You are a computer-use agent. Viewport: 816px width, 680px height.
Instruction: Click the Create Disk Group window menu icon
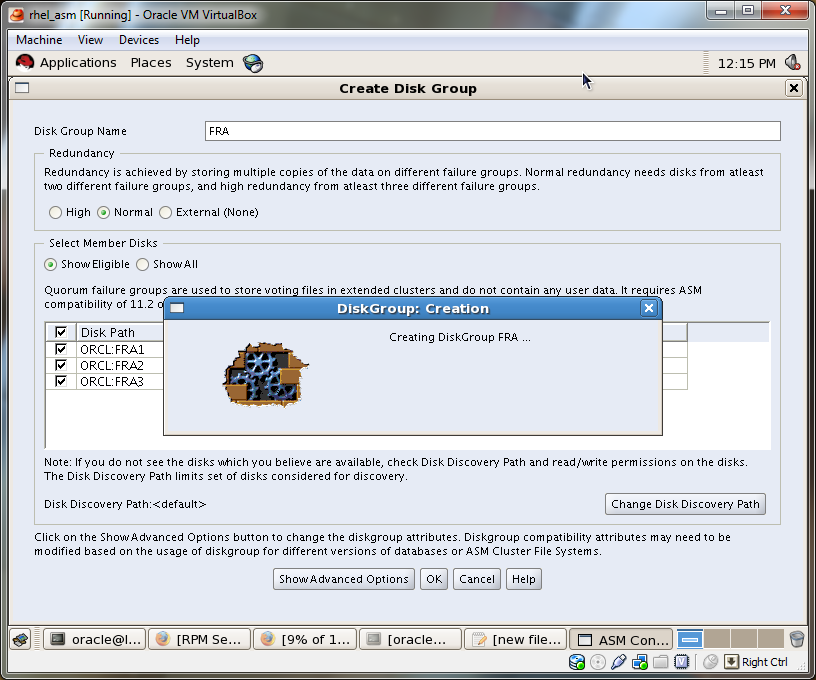point(22,88)
